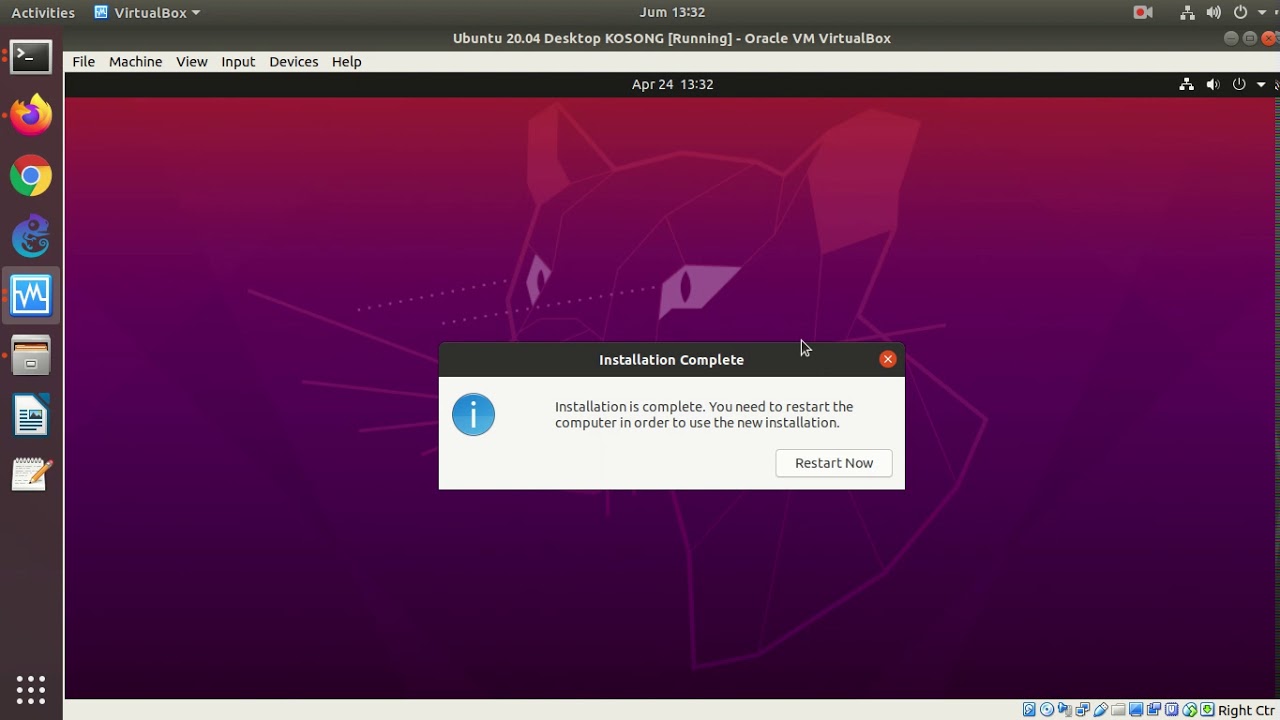
Task: Click the hard disk activity status icon
Action: pos(1029,710)
